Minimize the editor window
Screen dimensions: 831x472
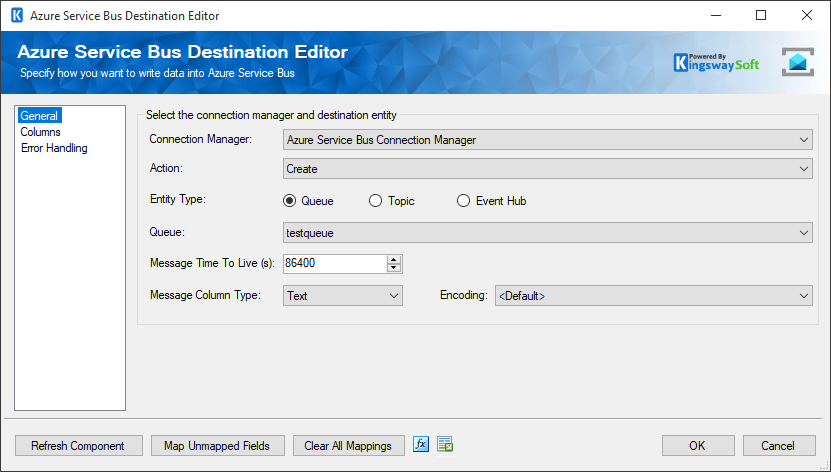(x=715, y=15)
